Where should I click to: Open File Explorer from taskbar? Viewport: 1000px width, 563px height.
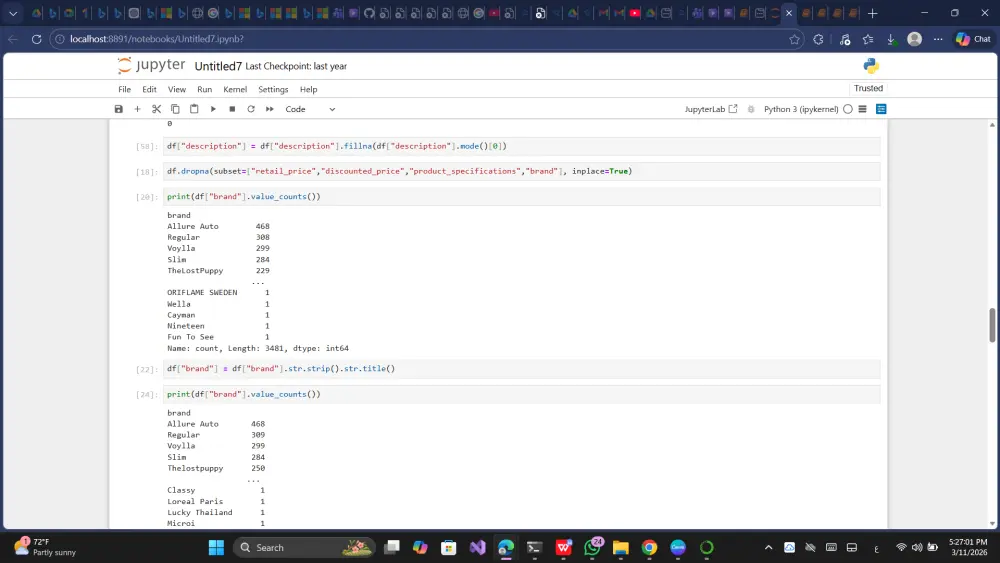pyautogui.click(x=621, y=547)
